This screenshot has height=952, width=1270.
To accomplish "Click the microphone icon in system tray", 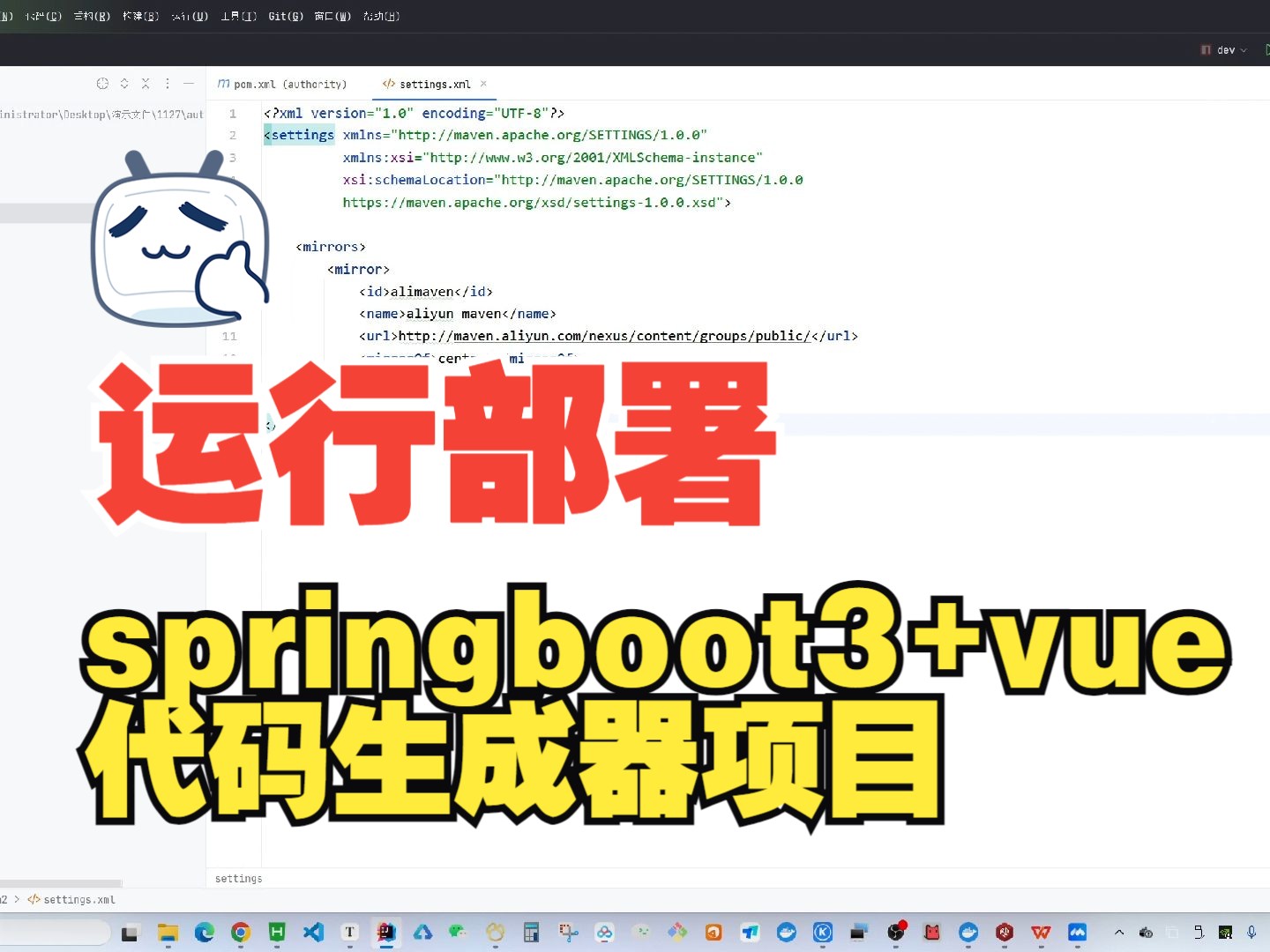I will click(1251, 933).
